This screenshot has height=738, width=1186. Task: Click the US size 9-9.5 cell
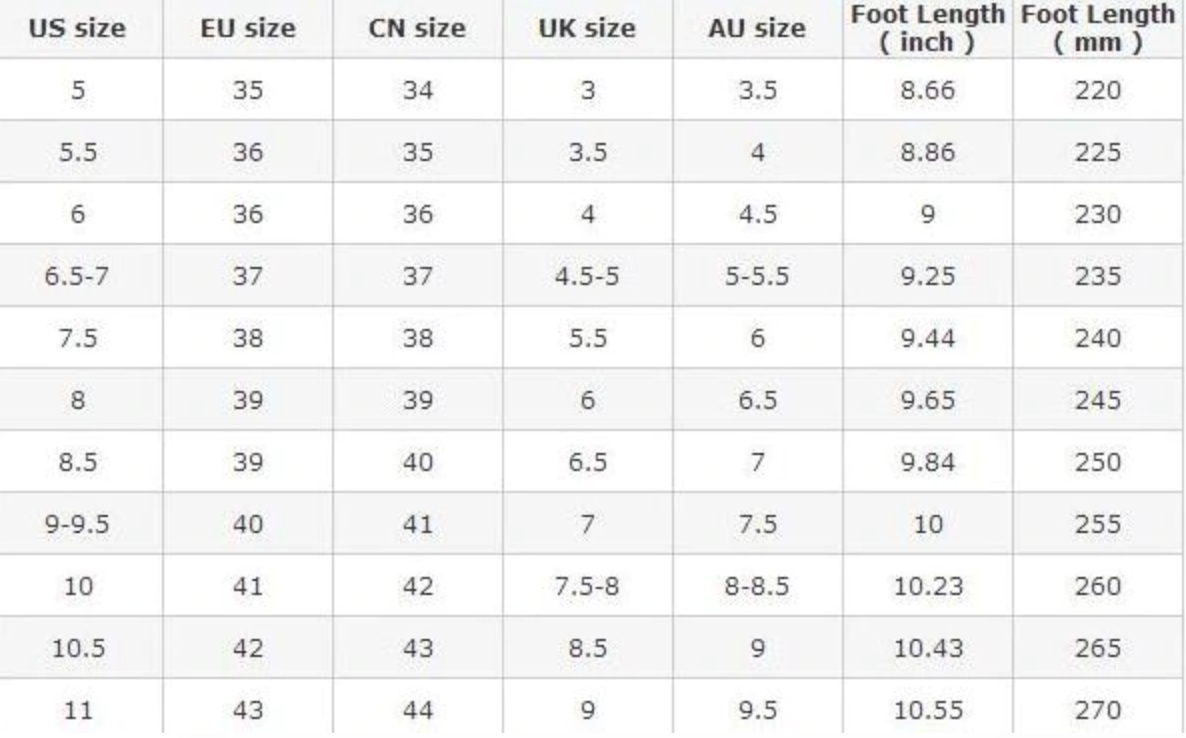77,525
